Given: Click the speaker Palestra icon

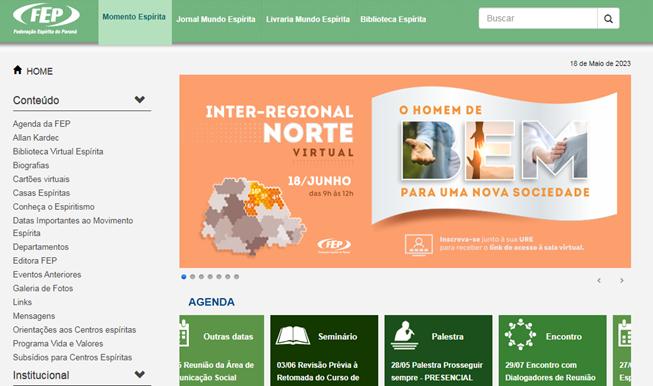Looking at the screenshot, I should pos(404,335).
